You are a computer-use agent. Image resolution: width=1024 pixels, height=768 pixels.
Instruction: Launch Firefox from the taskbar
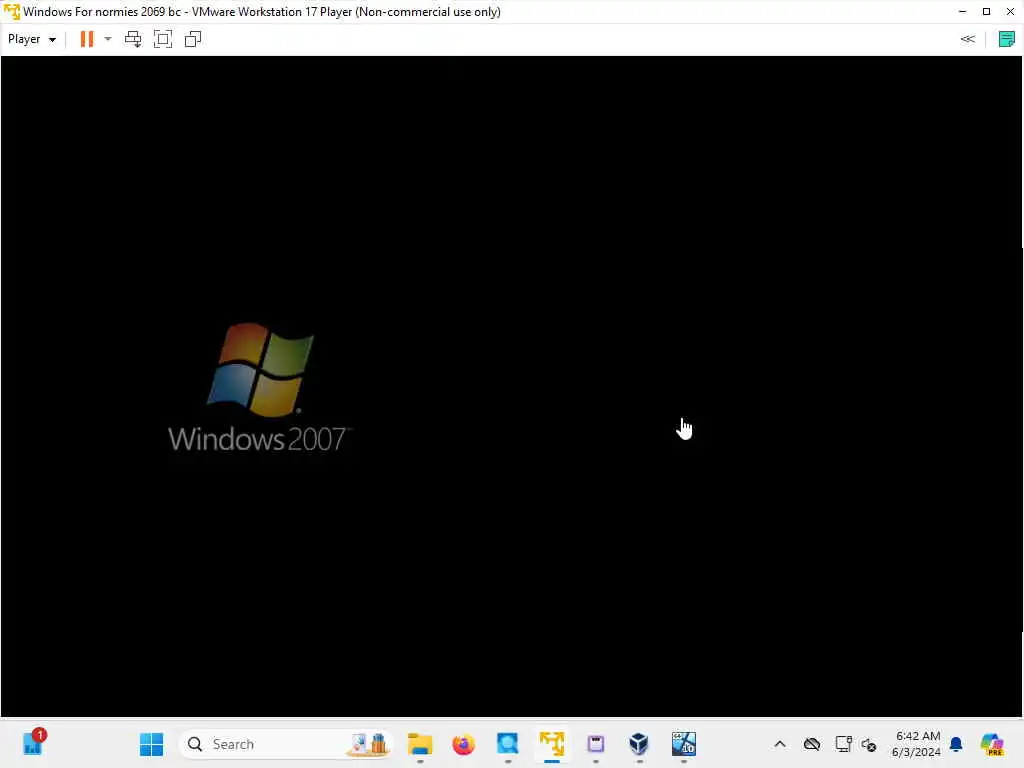click(464, 744)
